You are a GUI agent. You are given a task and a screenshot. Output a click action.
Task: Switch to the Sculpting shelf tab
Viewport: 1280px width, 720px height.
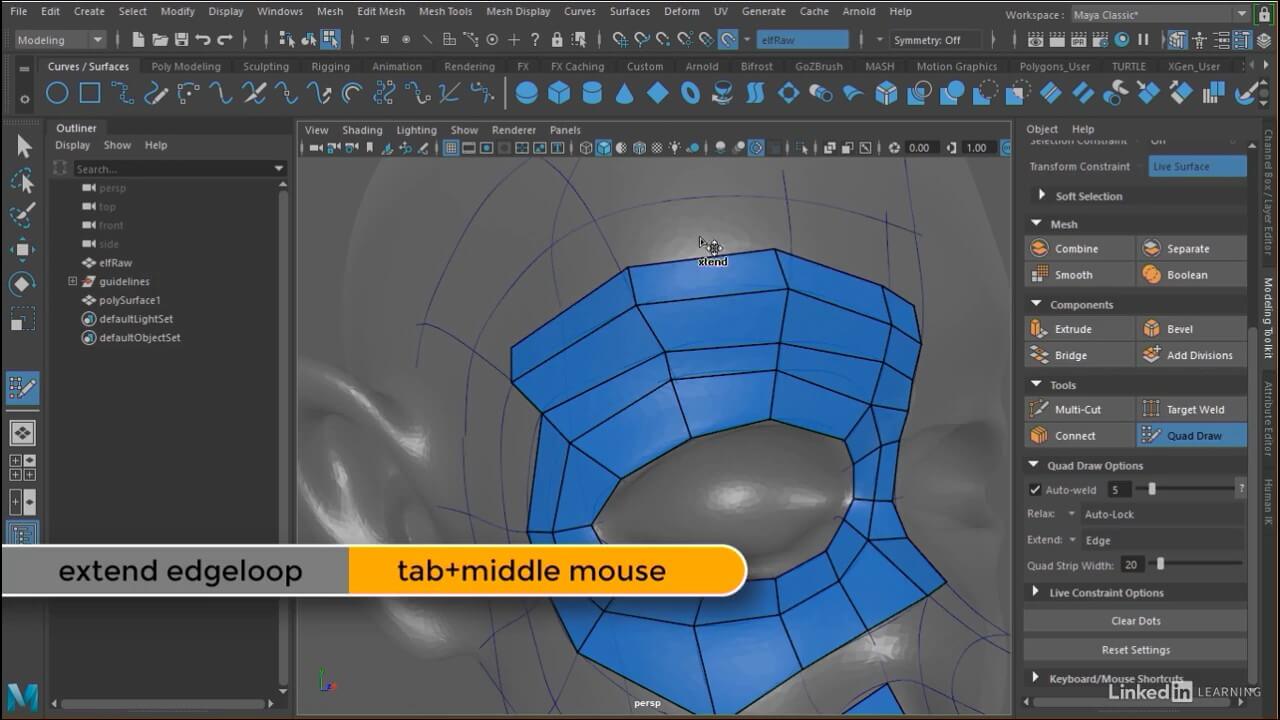click(x=266, y=67)
